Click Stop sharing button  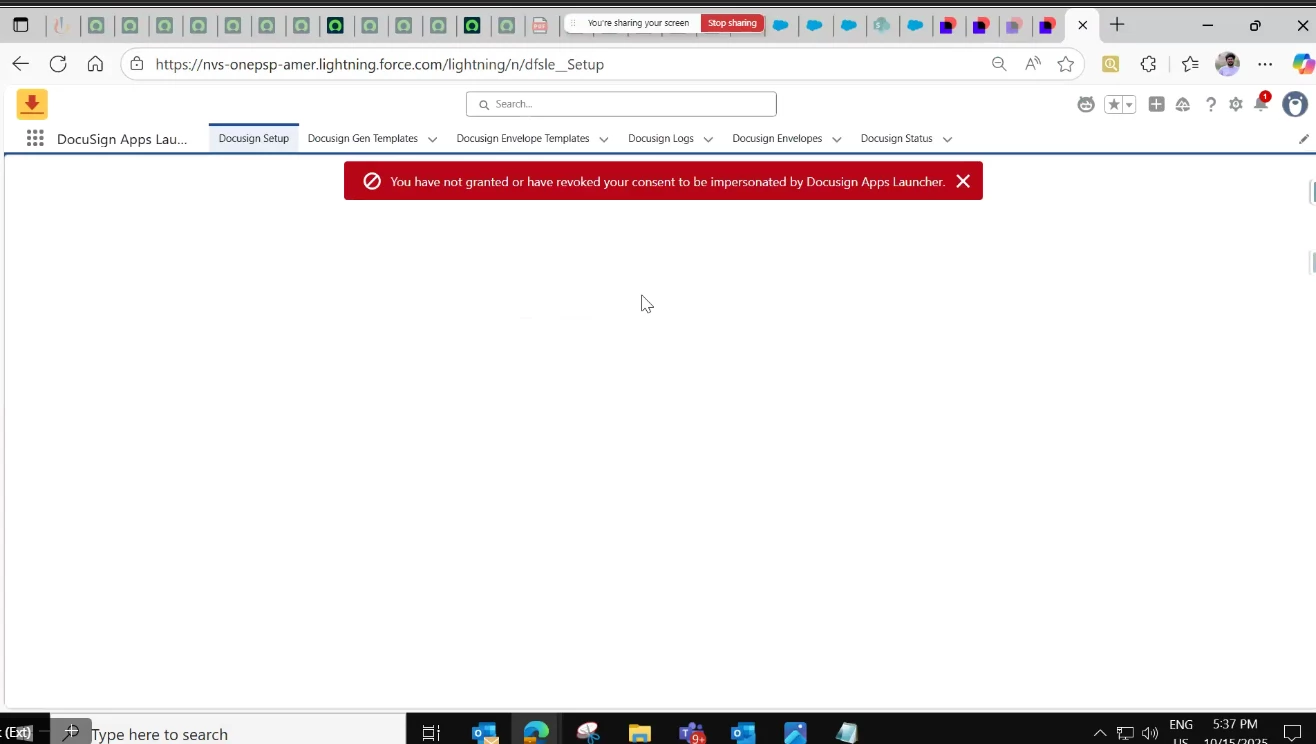coord(732,23)
